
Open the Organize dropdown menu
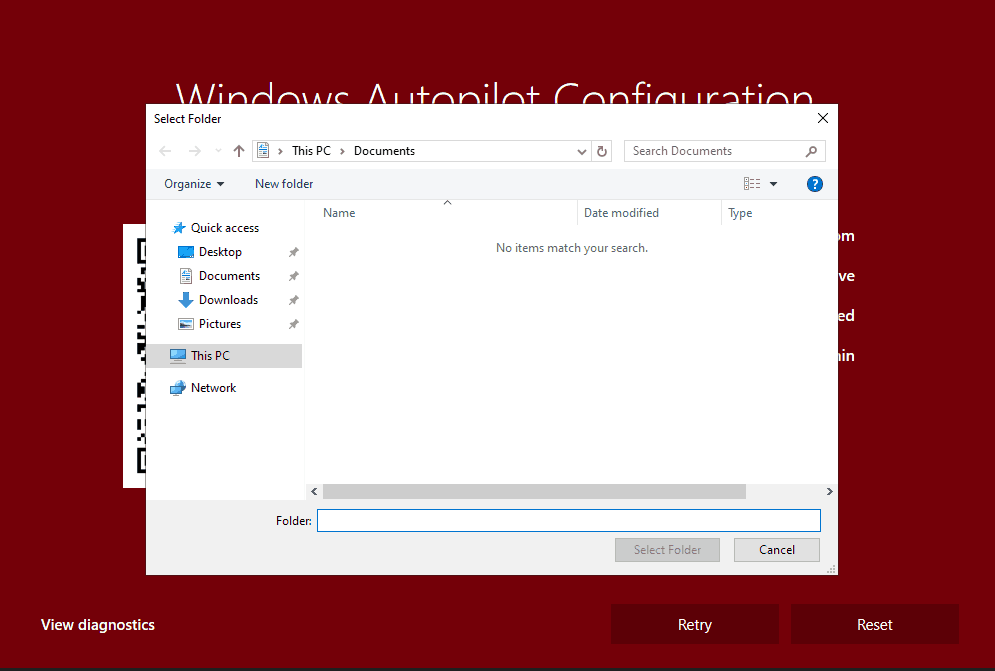pyautogui.click(x=194, y=184)
